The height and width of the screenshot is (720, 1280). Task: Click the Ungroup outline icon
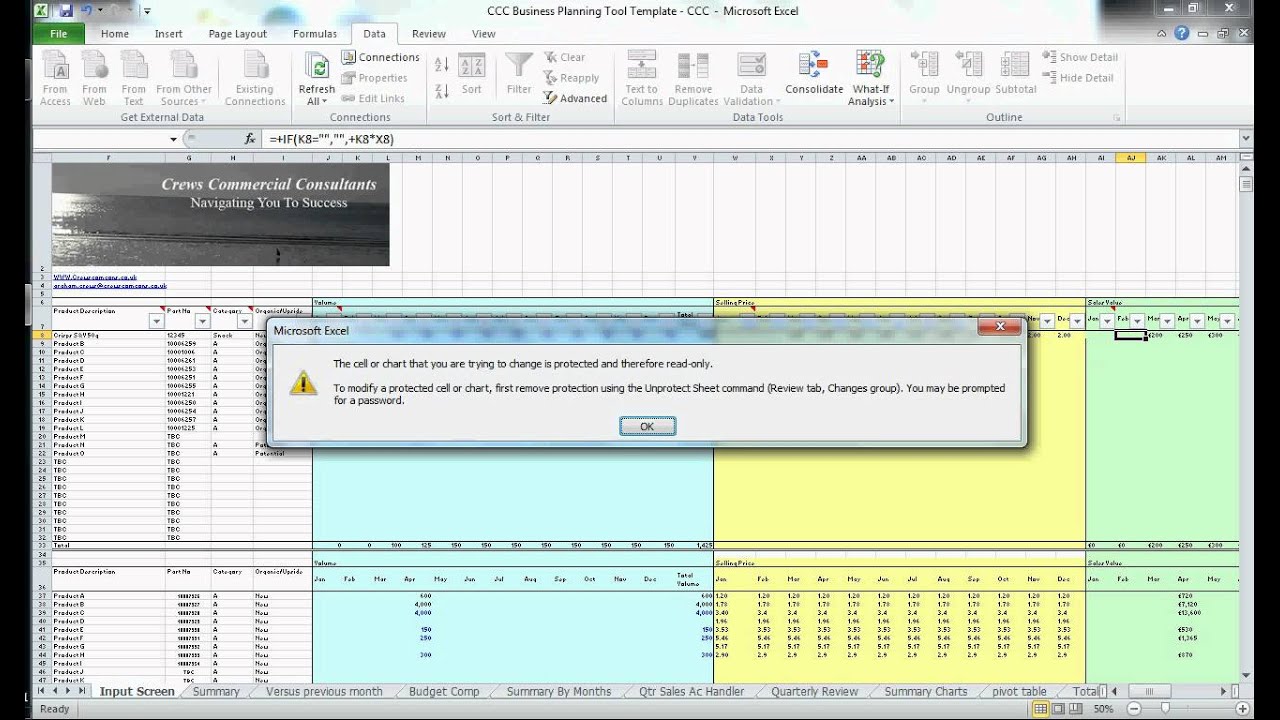[968, 67]
